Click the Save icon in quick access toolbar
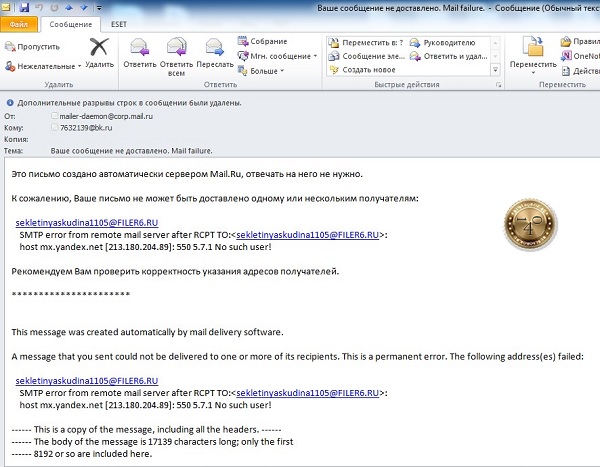600x467 pixels. point(24,7)
